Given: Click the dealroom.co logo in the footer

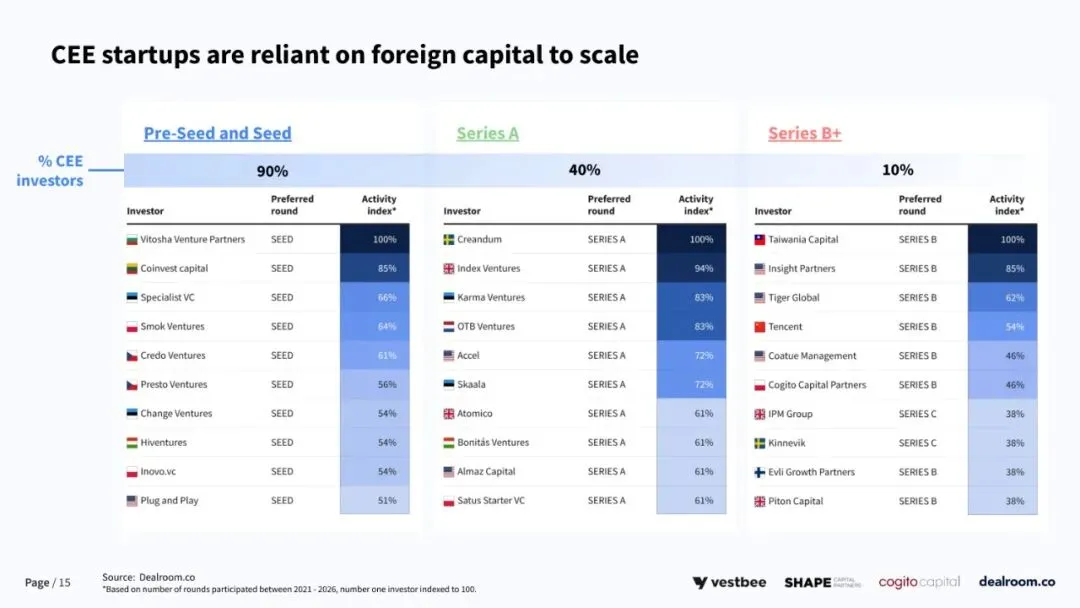Looking at the screenshot, I should (x=1017, y=582).
